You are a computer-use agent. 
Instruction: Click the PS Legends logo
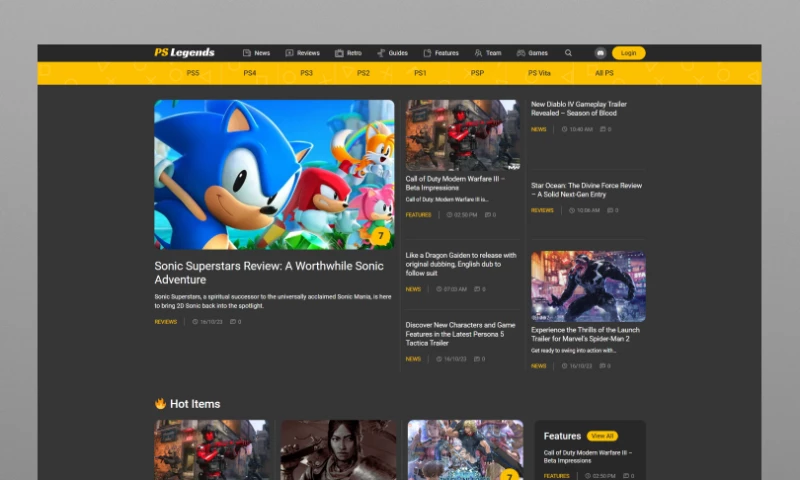coord(184,53)
